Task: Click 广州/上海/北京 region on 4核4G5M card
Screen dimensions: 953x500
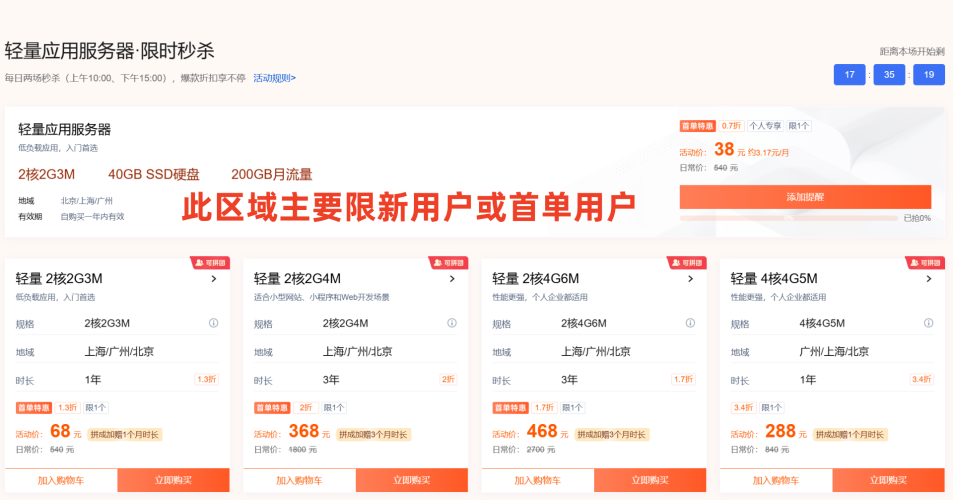Action: [834, 351]
